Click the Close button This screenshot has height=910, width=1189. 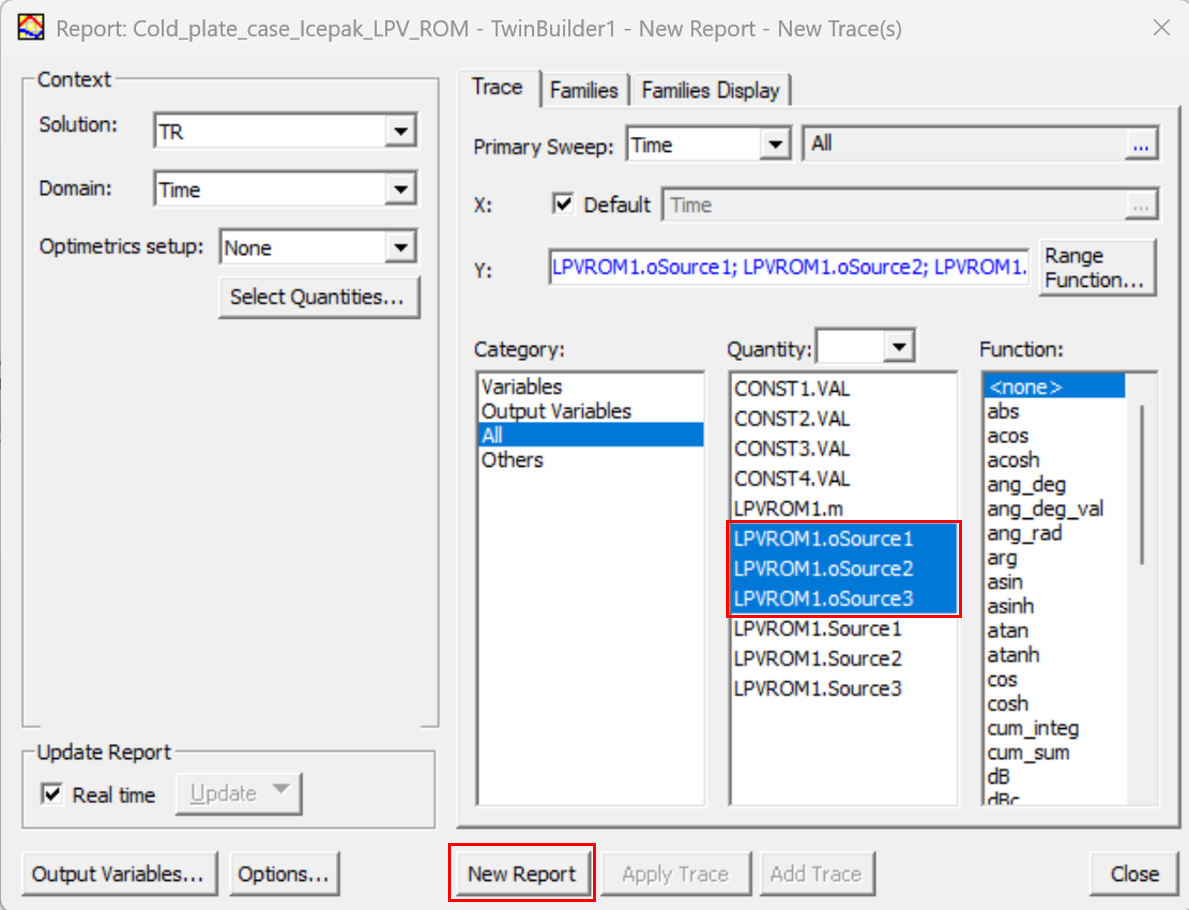[1134, 874]
